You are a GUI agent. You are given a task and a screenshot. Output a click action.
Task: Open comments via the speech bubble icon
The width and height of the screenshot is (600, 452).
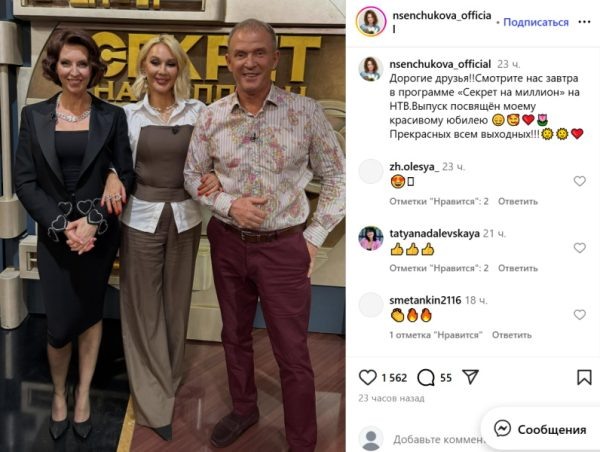pyautogui.click(x=426, y=378)
